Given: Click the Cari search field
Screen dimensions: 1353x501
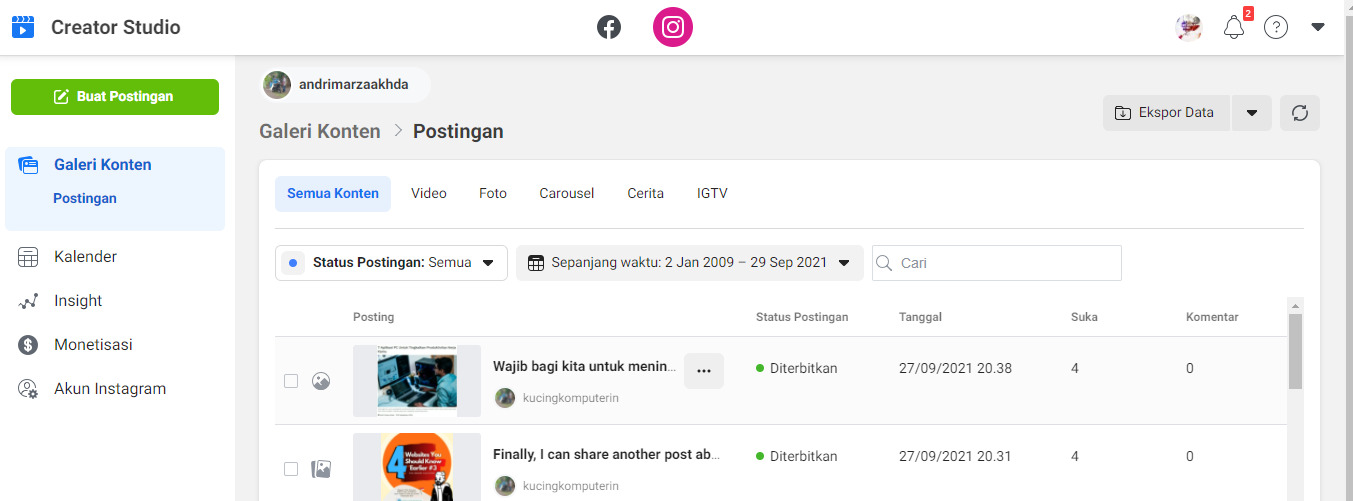Looking at the screenshot, I should [x=997, y=263].
